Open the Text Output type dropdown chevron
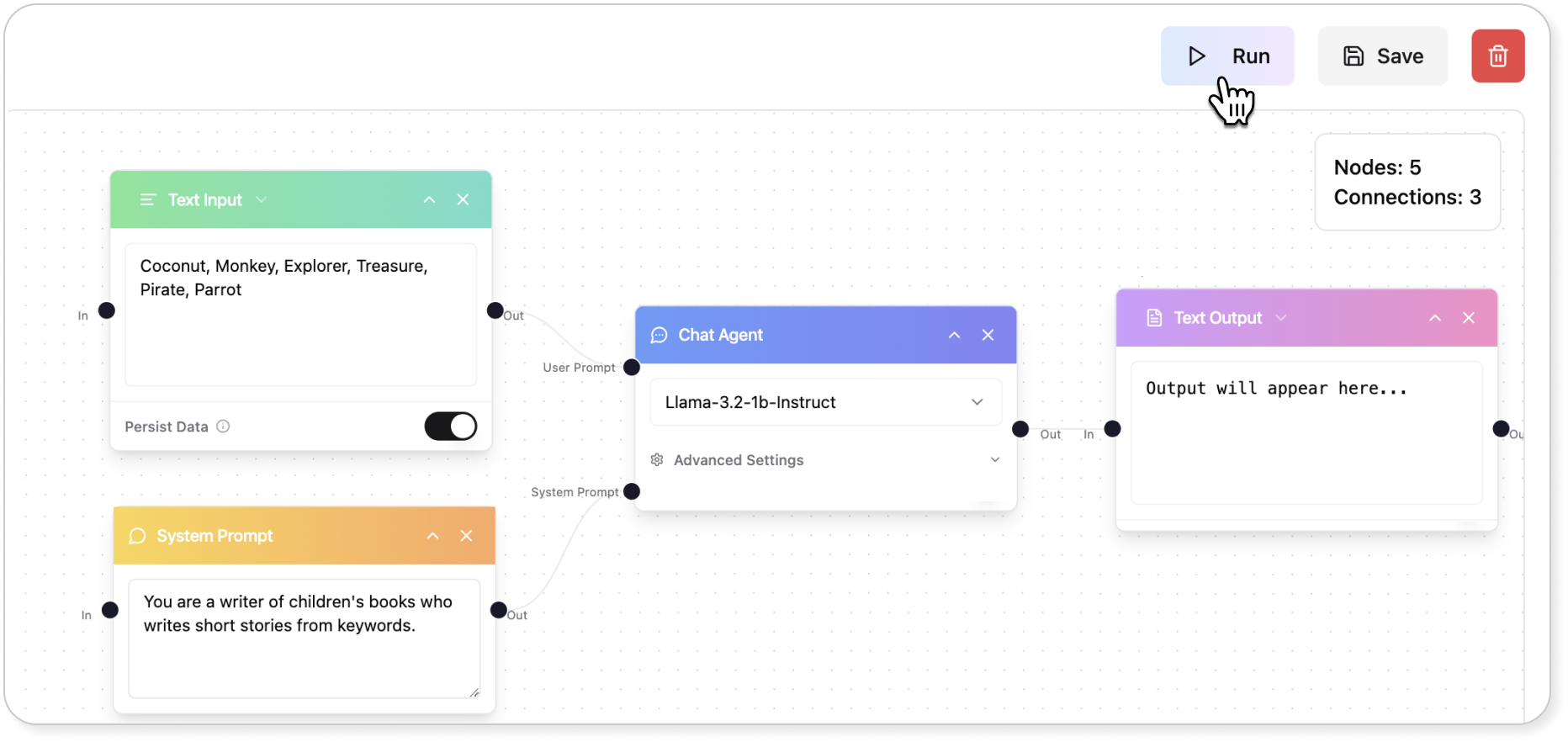 point(1281,317)
